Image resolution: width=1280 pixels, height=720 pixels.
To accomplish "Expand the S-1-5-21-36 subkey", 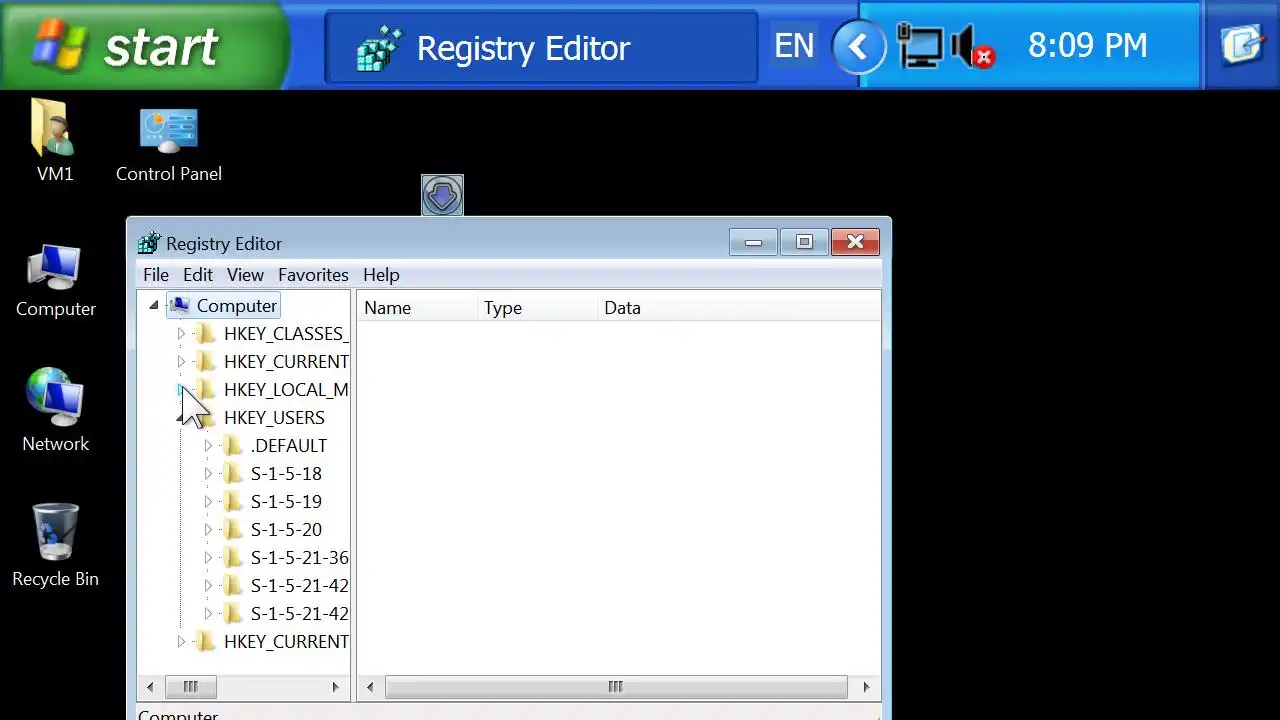I will 208,558.
